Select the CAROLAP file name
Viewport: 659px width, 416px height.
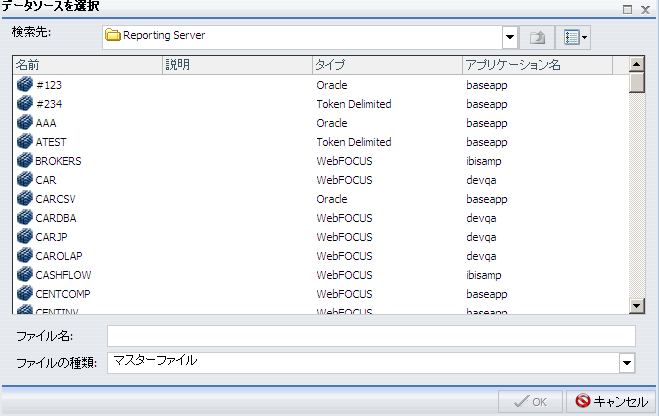pos(59,256)
